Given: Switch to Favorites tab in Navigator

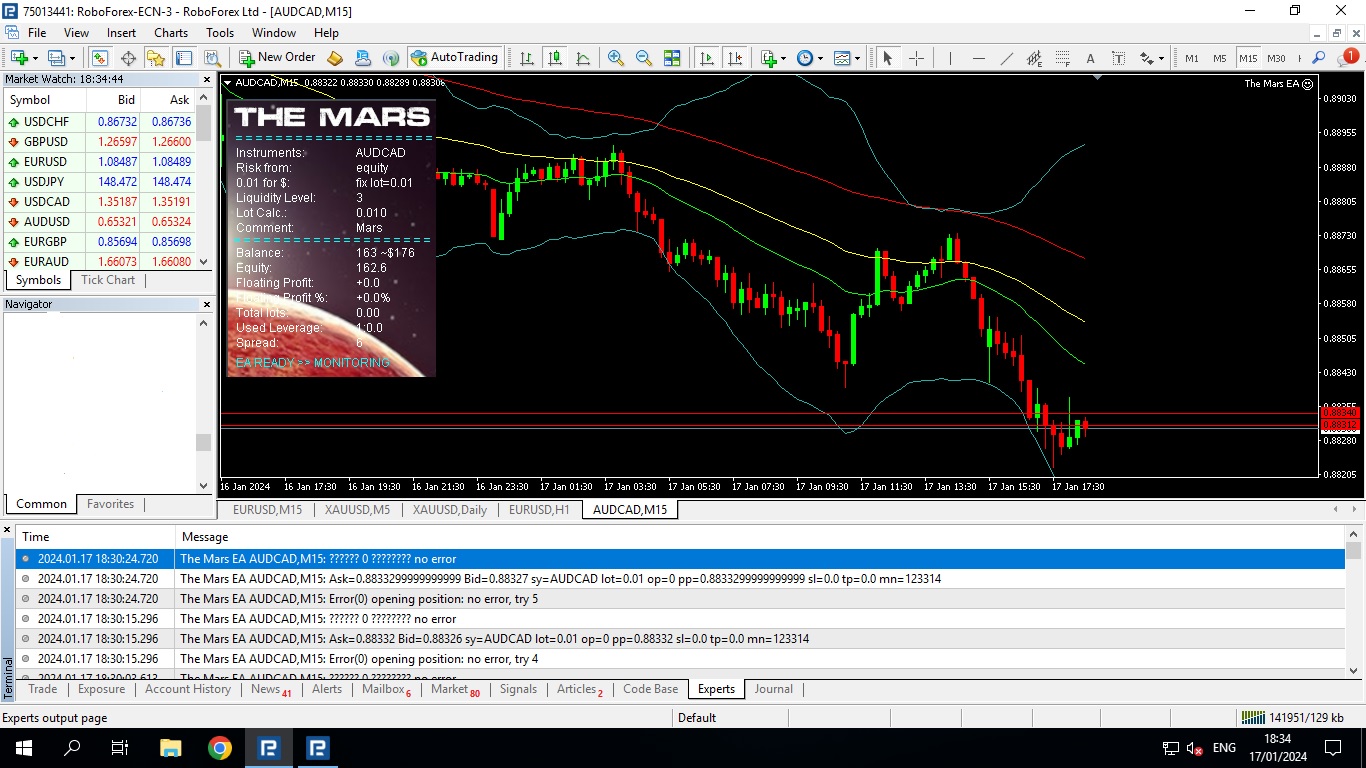Looking at the screenshot, I should click(x=110, y=504).
